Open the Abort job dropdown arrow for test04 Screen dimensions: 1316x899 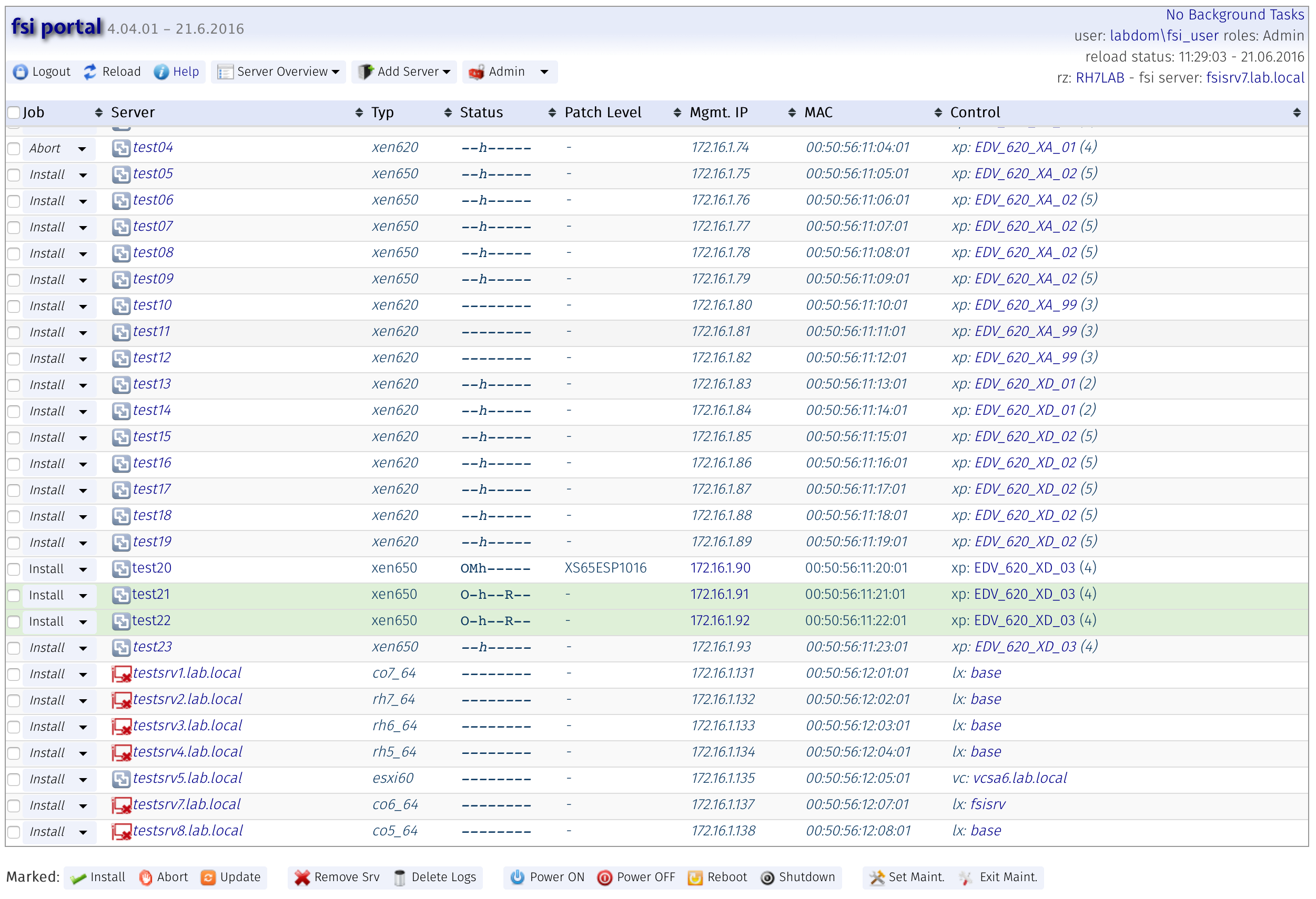pyautogui.click(x=83, y=149)
